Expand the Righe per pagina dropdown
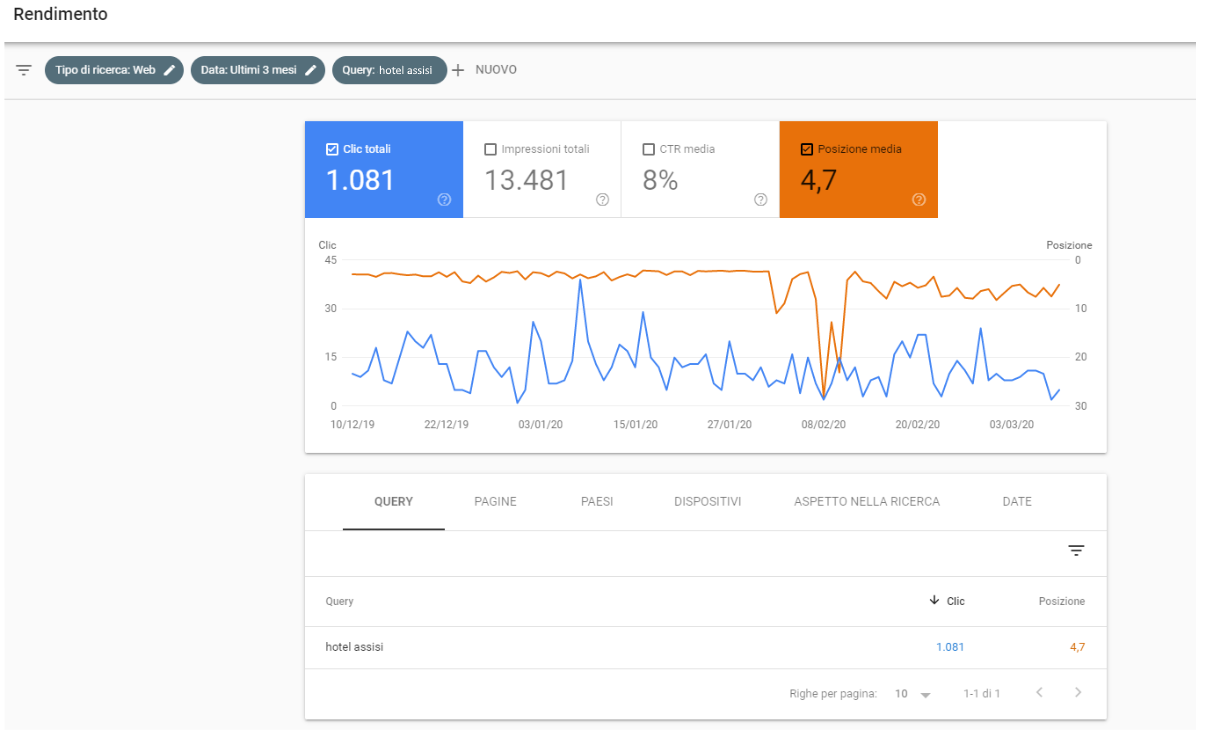This screenshot has height=737, width=1206. tap(912, 693)
